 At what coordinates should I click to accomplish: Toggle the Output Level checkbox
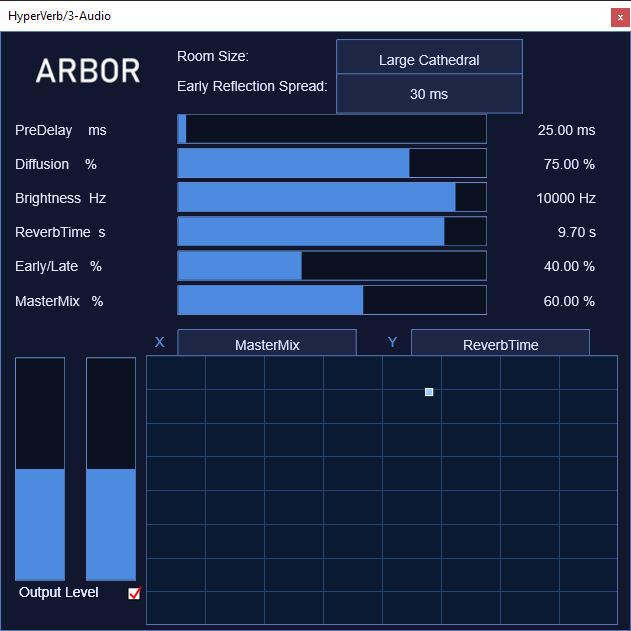(x=134, y=593)
